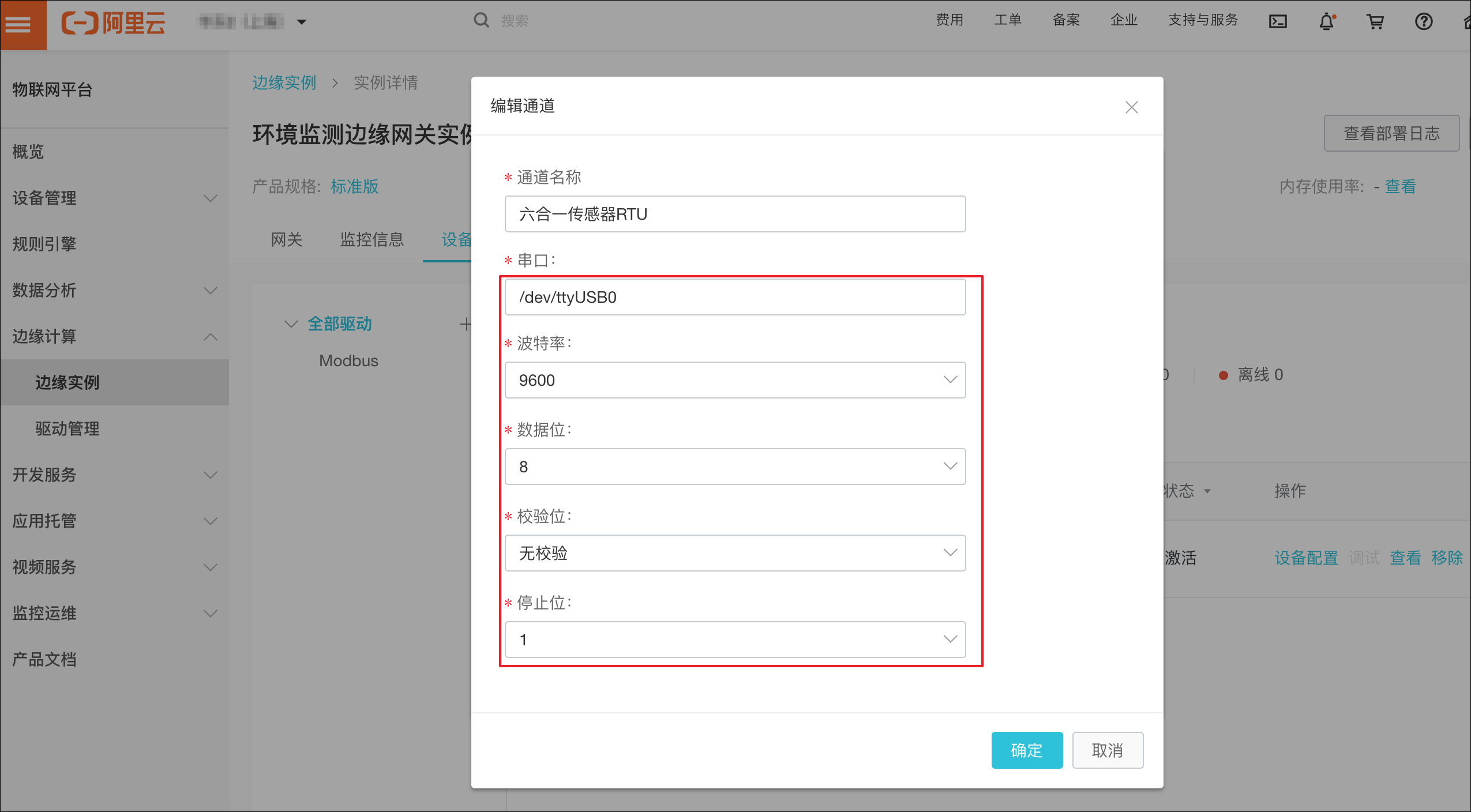Select 边缘实例 in the sidebar
Viewport: 1471px width, 812px height.
pyautogui.click(x=114, y=382)
